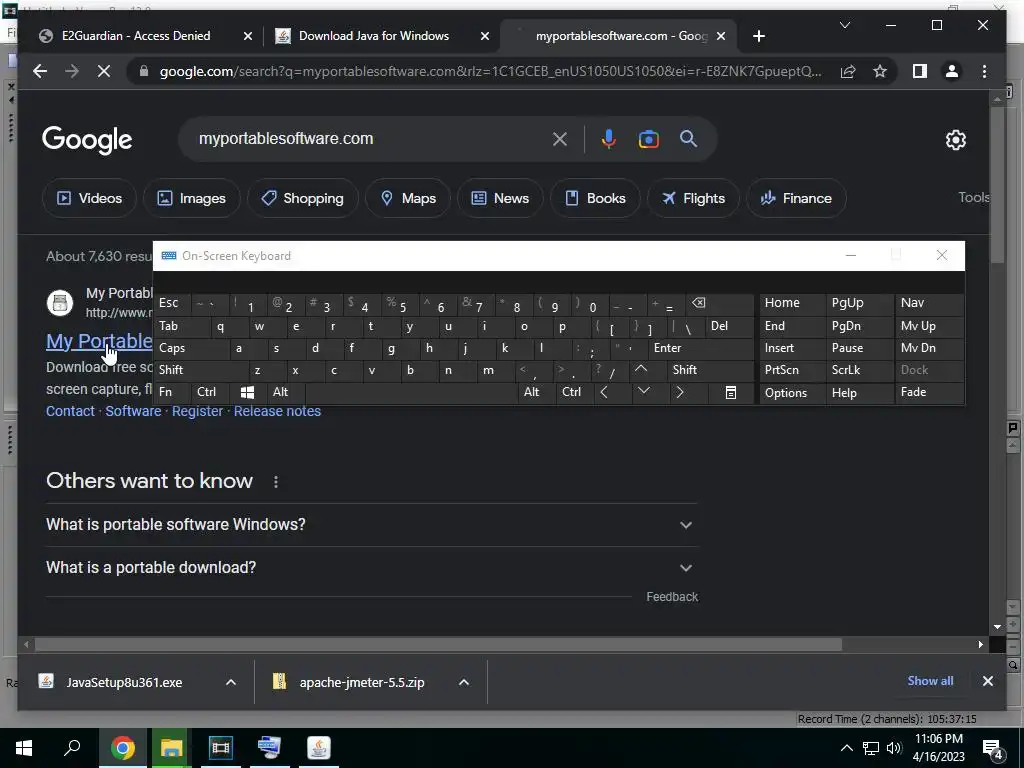The image size is (1024, 768).
Task: Click the vertical page scrollbar thumb
Action: [x=997, y=185]
